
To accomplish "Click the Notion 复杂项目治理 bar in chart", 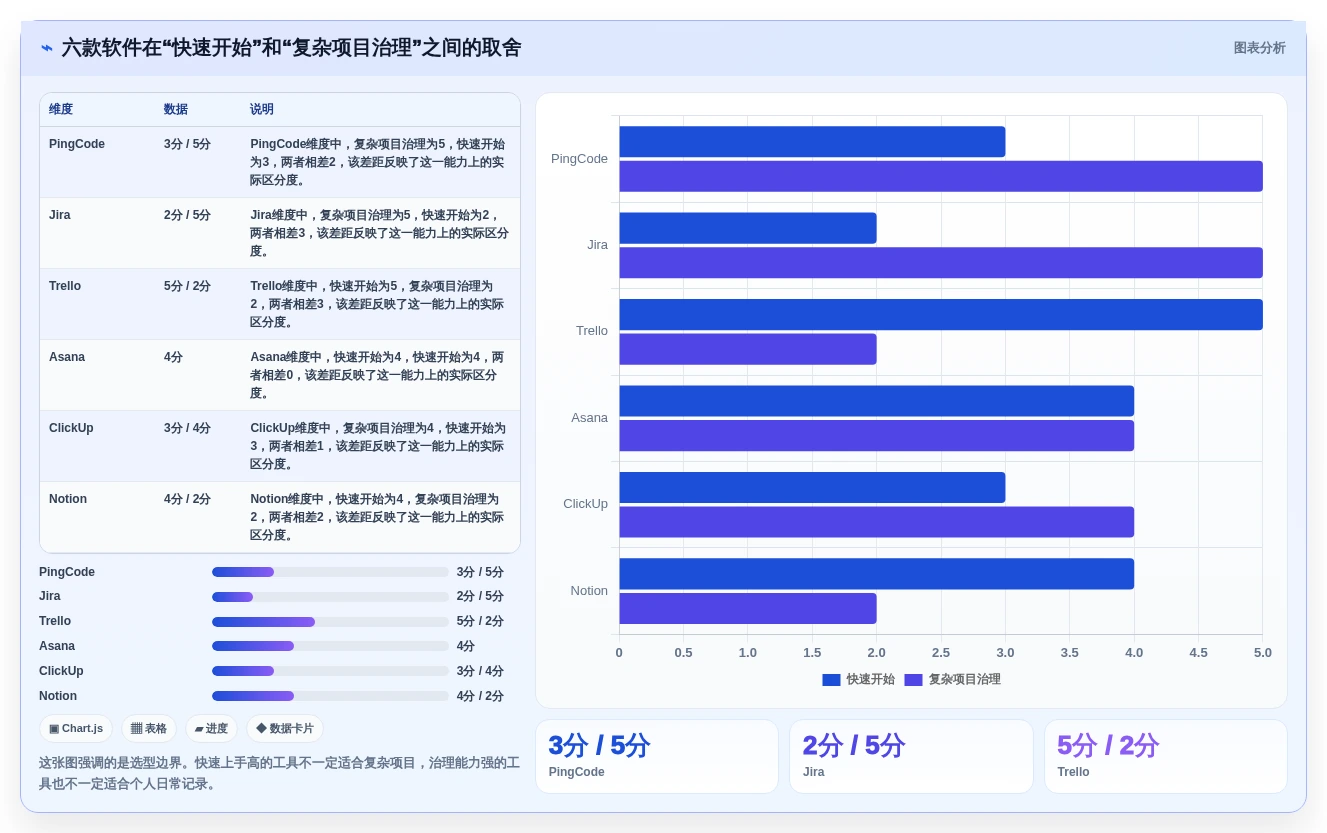I will tap(748, 609).
